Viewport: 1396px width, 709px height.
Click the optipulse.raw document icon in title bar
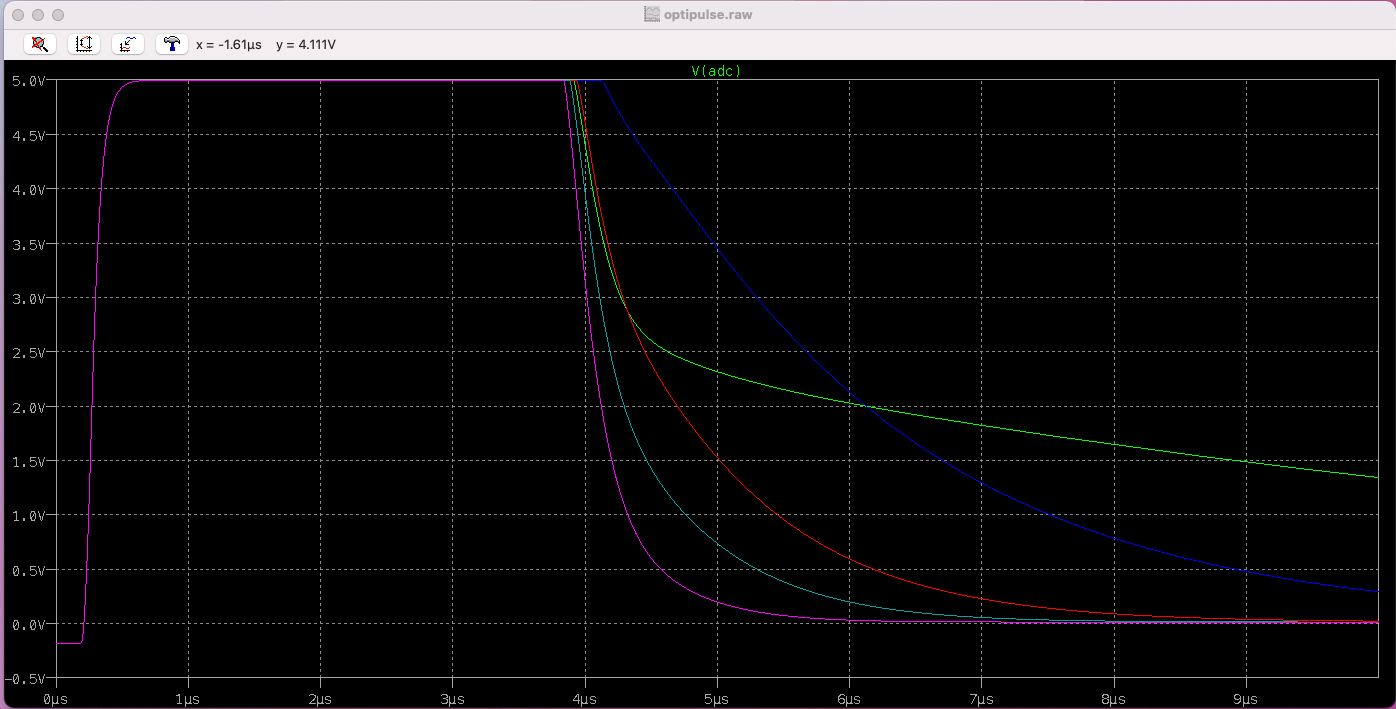(x=652, y=15)
